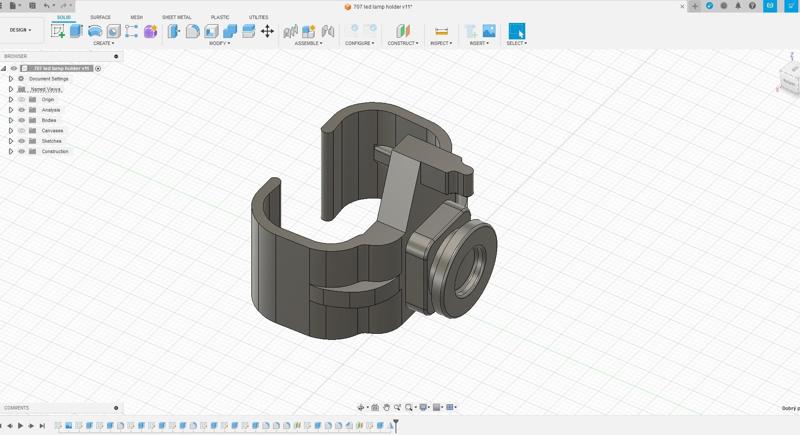Select the Fillet tool in Modify
Image resolution: width=800 pixels, height=435 pixels.
(193, 31)
